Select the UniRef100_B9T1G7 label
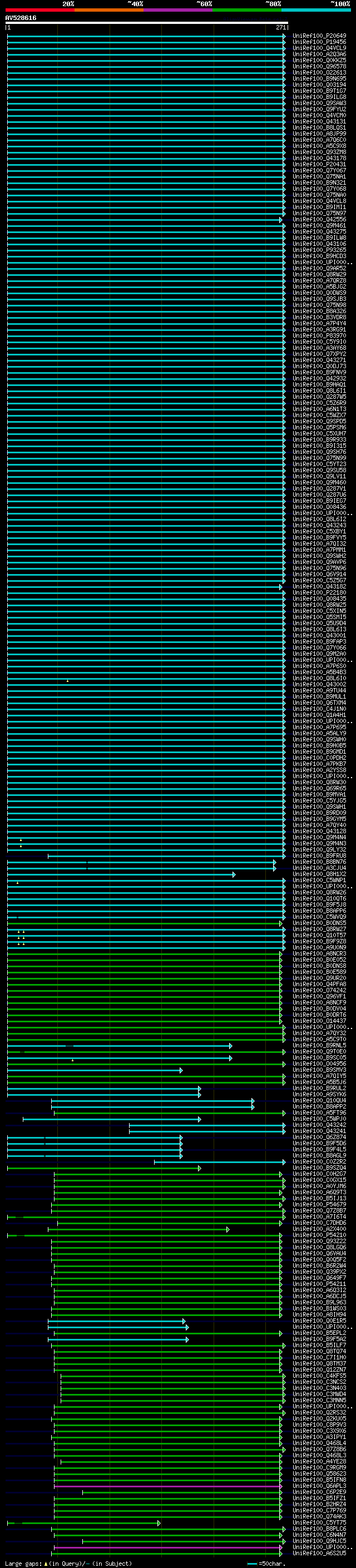The height and width of the screenshot is (1568, 356). point(319,91)
